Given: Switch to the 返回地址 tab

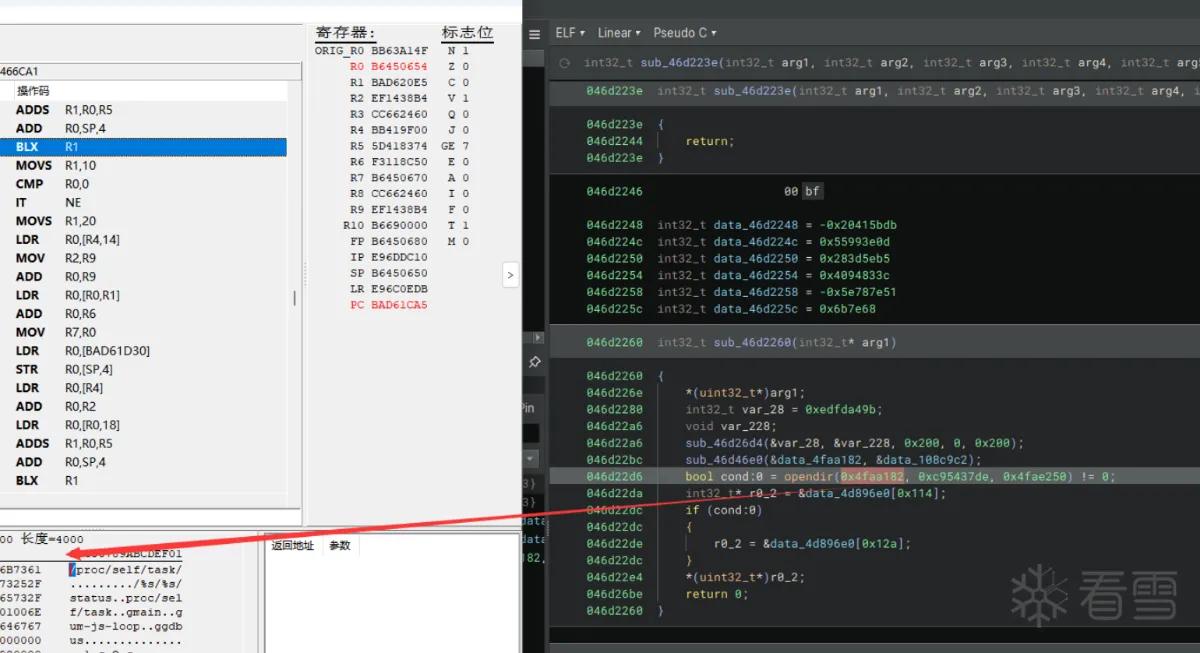Looking at the screenshot, I should point(292,546).
